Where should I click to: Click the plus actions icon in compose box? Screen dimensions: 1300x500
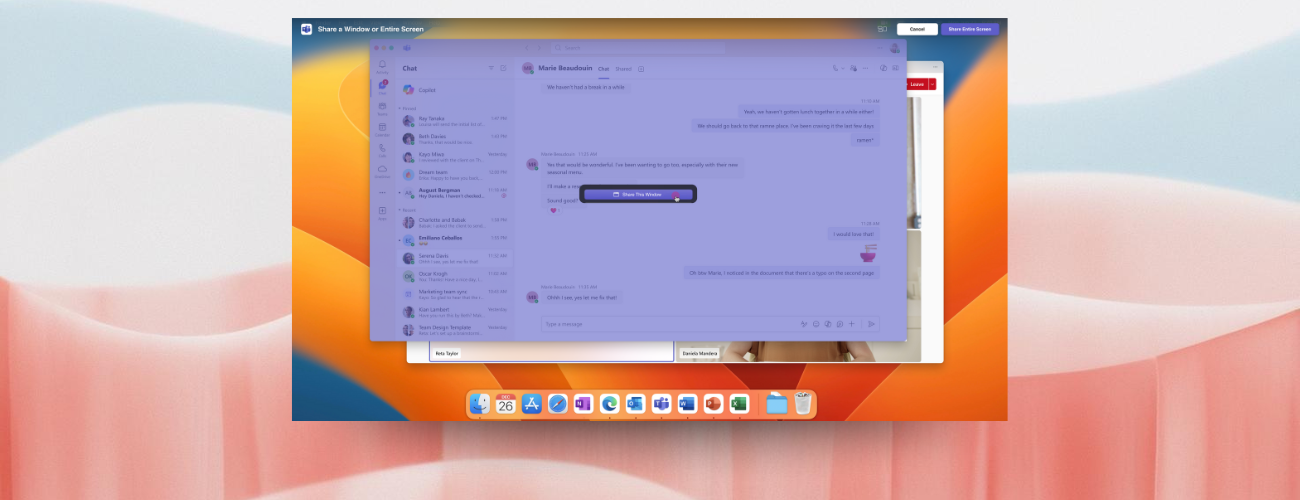pos(852,324)
